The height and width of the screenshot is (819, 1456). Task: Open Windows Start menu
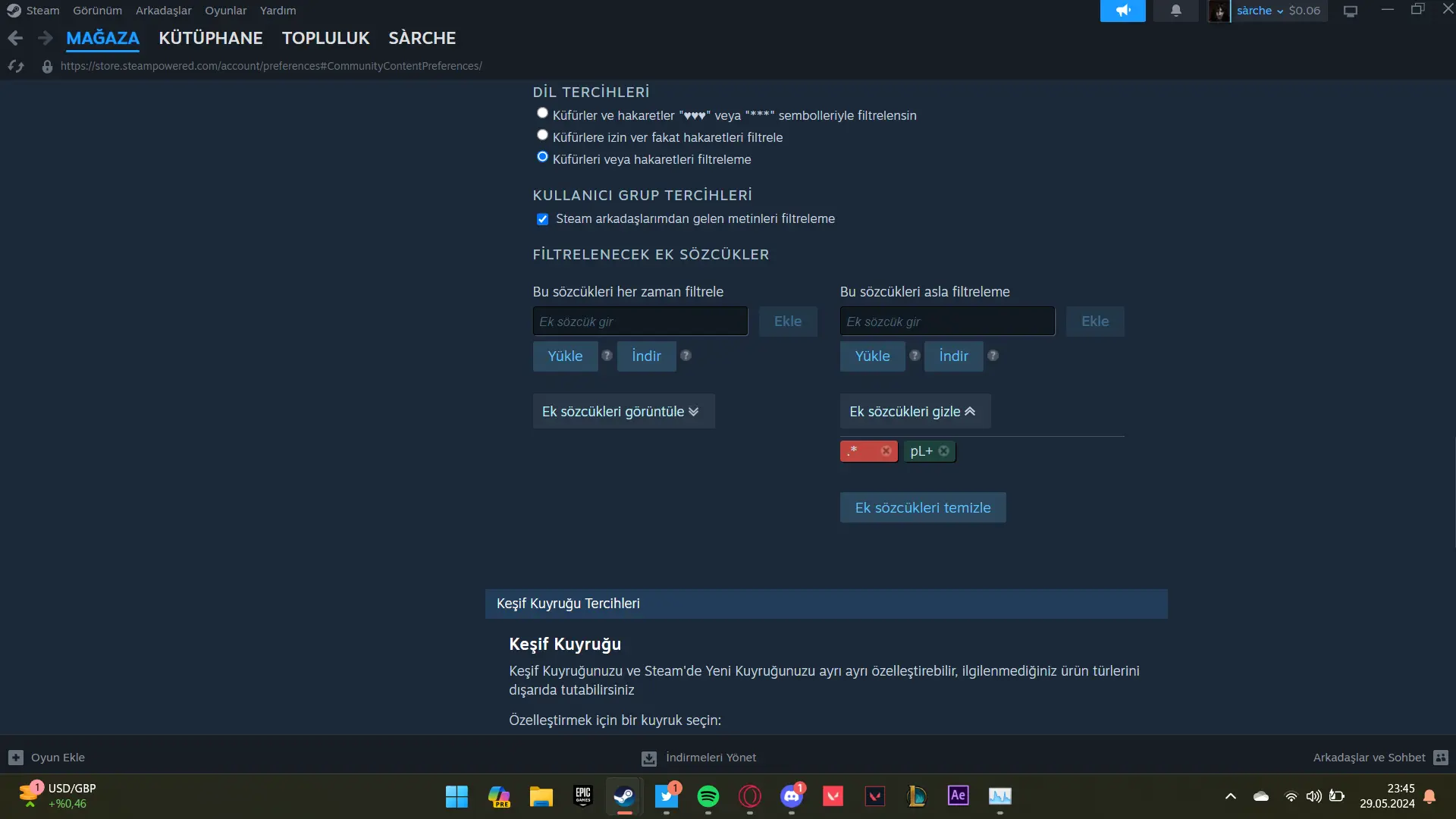click(x=457, y=796)
